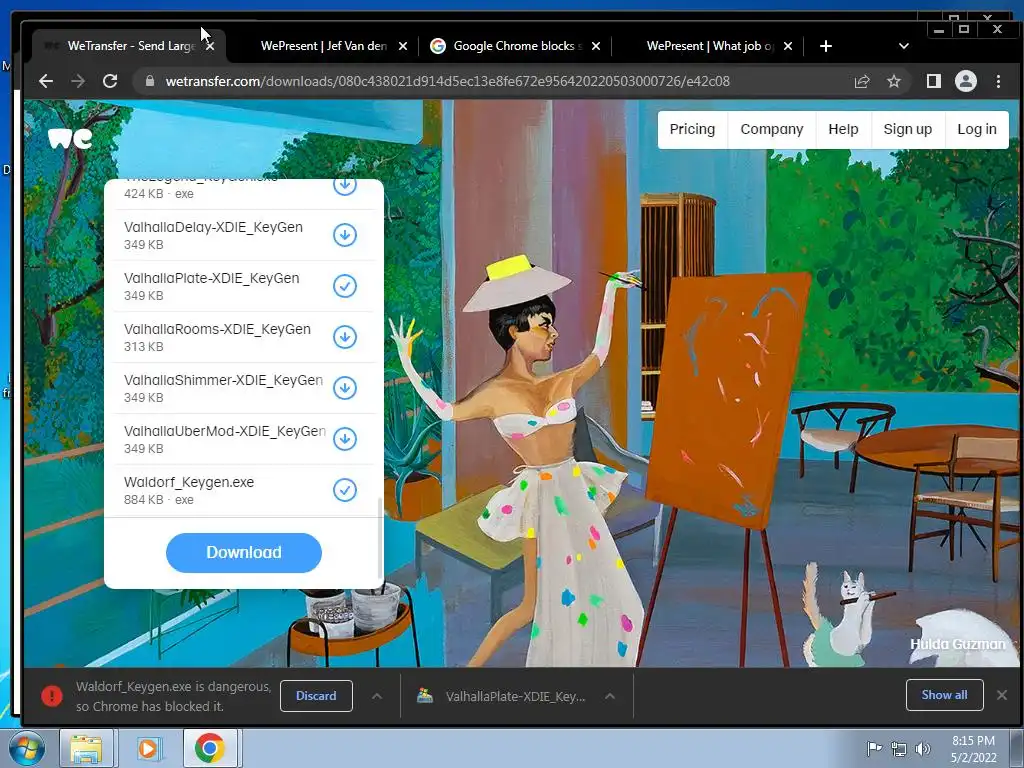Switch to the WePresent | What job tab
This screenshot has height=768, width=1024.
710,46
